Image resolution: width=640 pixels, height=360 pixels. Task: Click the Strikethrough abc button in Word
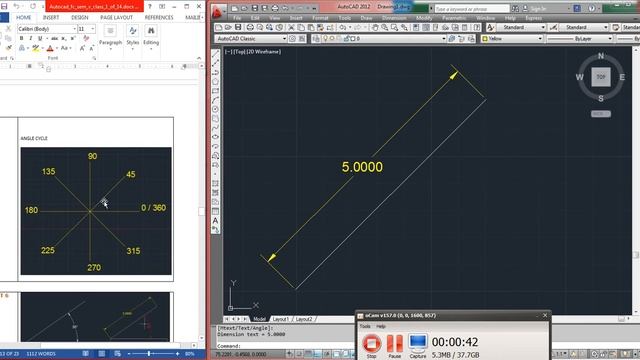(54, 38)
